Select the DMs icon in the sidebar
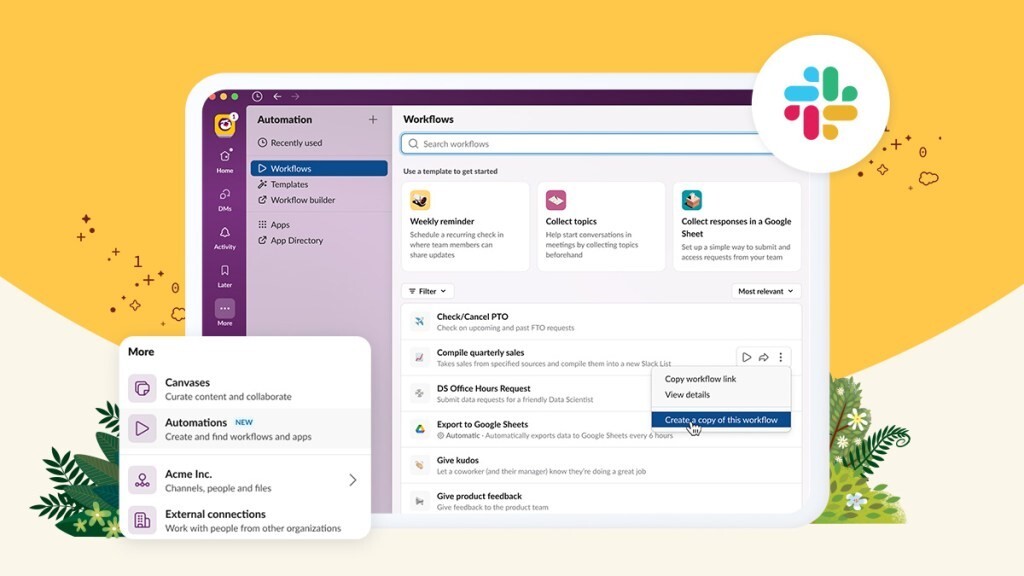Viewport: 1024px width, 576px height. [225, 196]
